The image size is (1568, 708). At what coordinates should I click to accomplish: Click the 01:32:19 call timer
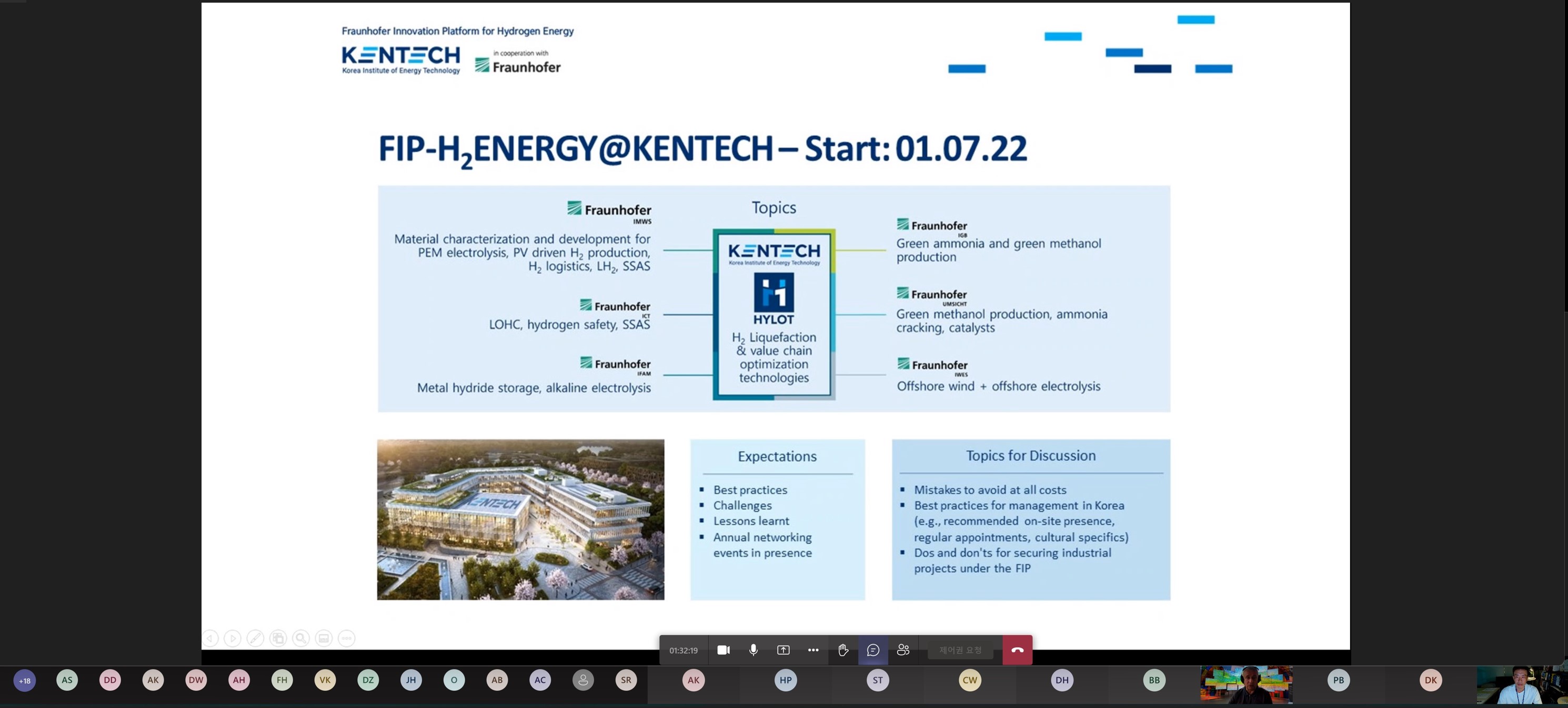[683, 650]
